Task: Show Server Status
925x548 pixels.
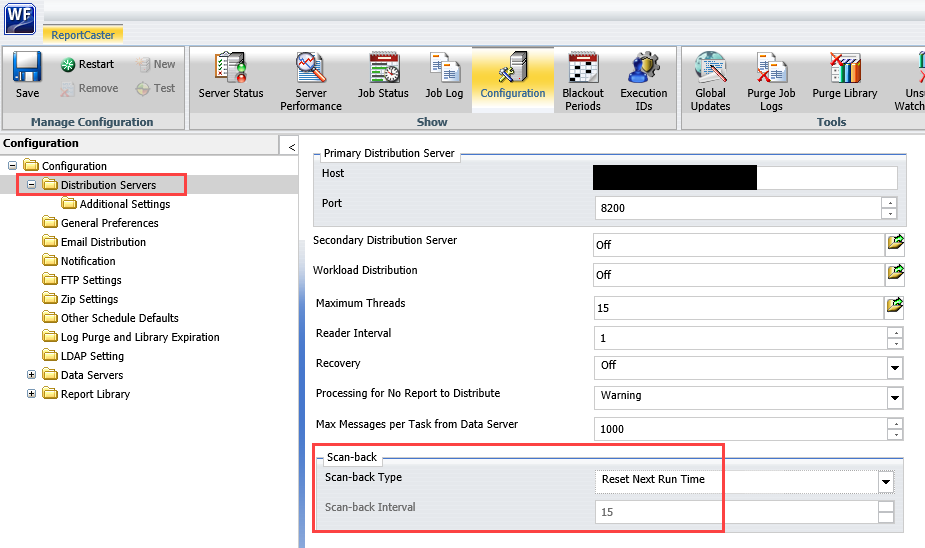Action: coord(231,75)
